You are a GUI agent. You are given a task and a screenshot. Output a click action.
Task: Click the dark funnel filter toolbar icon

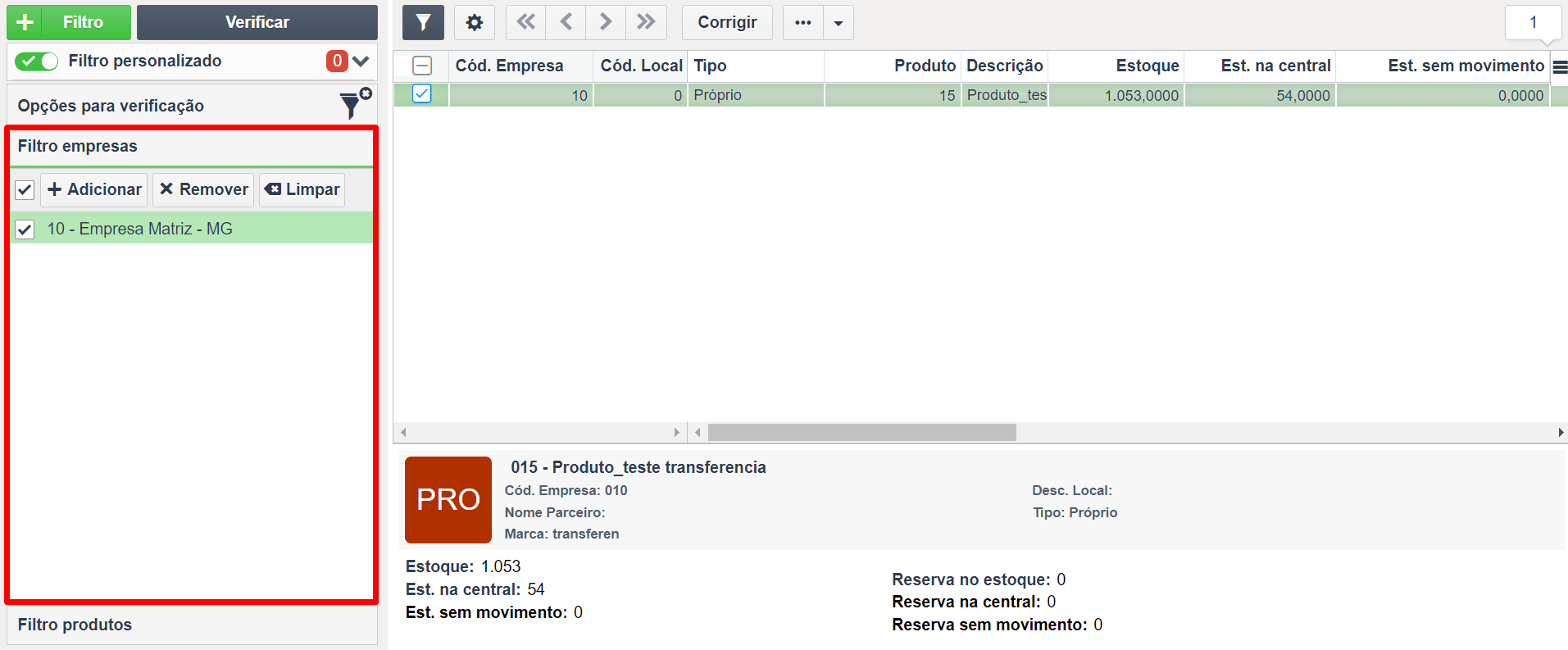click(x=423, y=22)
